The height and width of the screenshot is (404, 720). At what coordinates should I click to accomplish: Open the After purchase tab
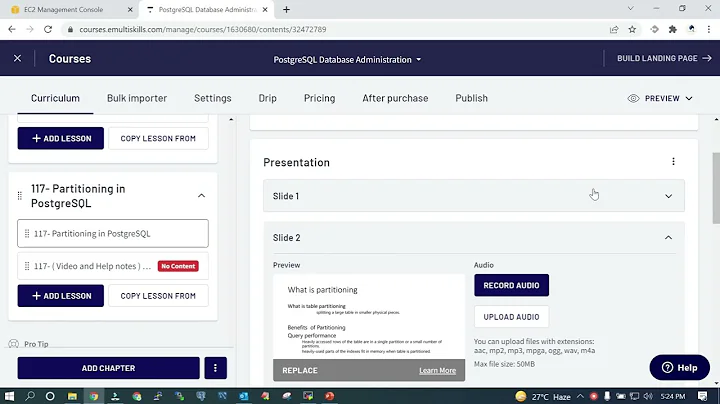[x=395, y=98]
